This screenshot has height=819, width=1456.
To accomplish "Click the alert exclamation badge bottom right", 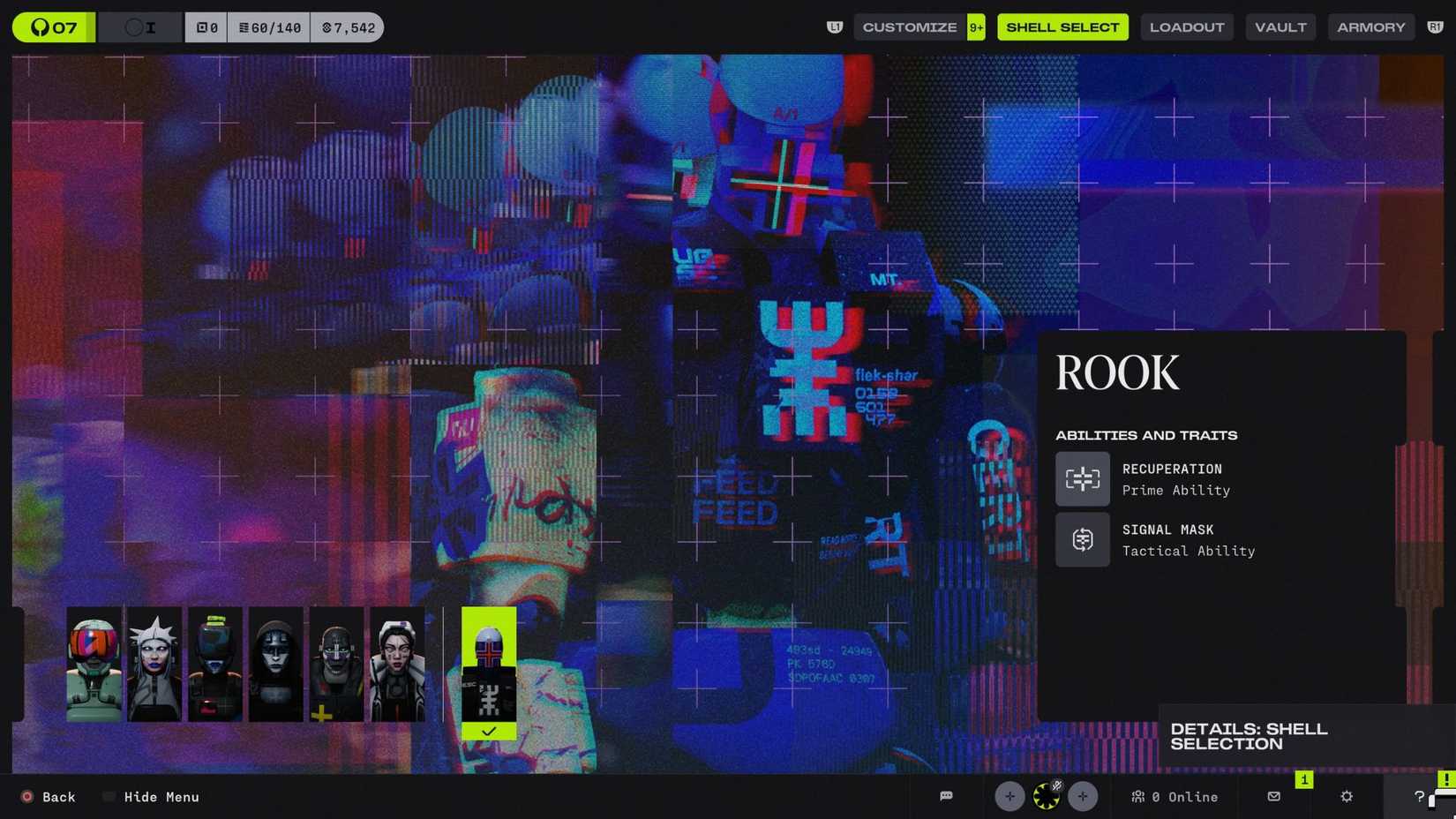I will 1446,780.
